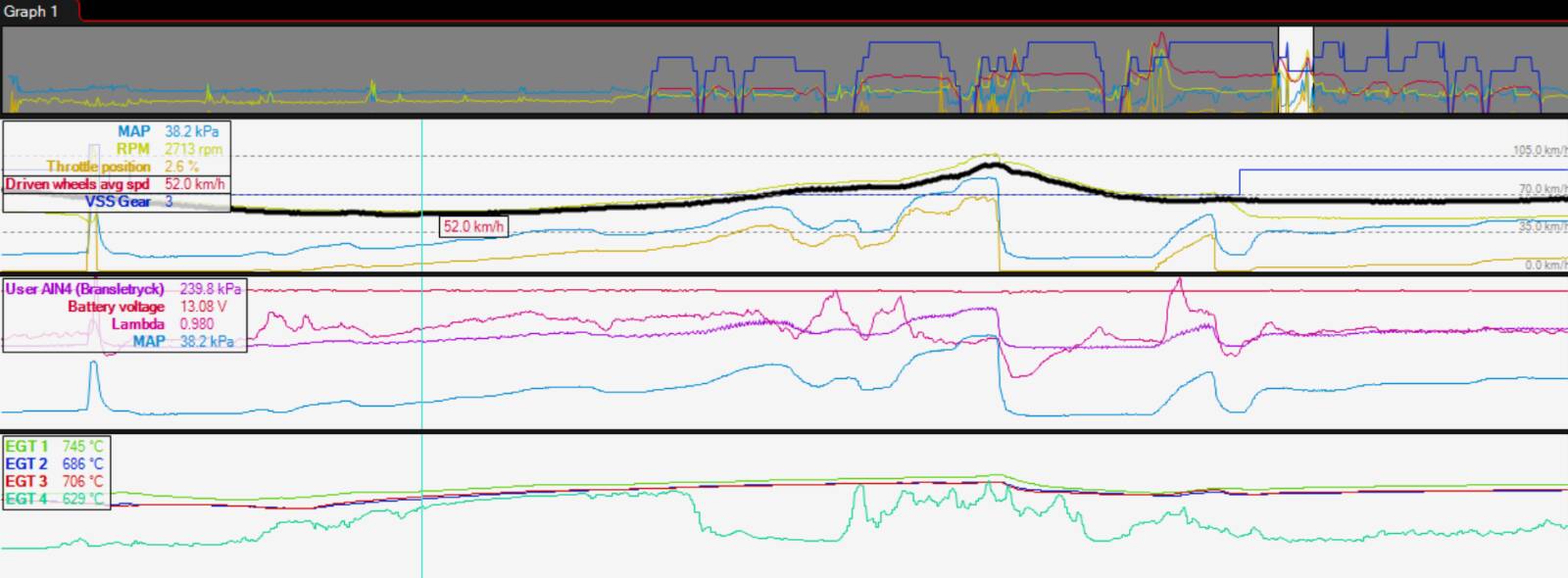Click the EGT 2 legend entry

coord(26,464)
